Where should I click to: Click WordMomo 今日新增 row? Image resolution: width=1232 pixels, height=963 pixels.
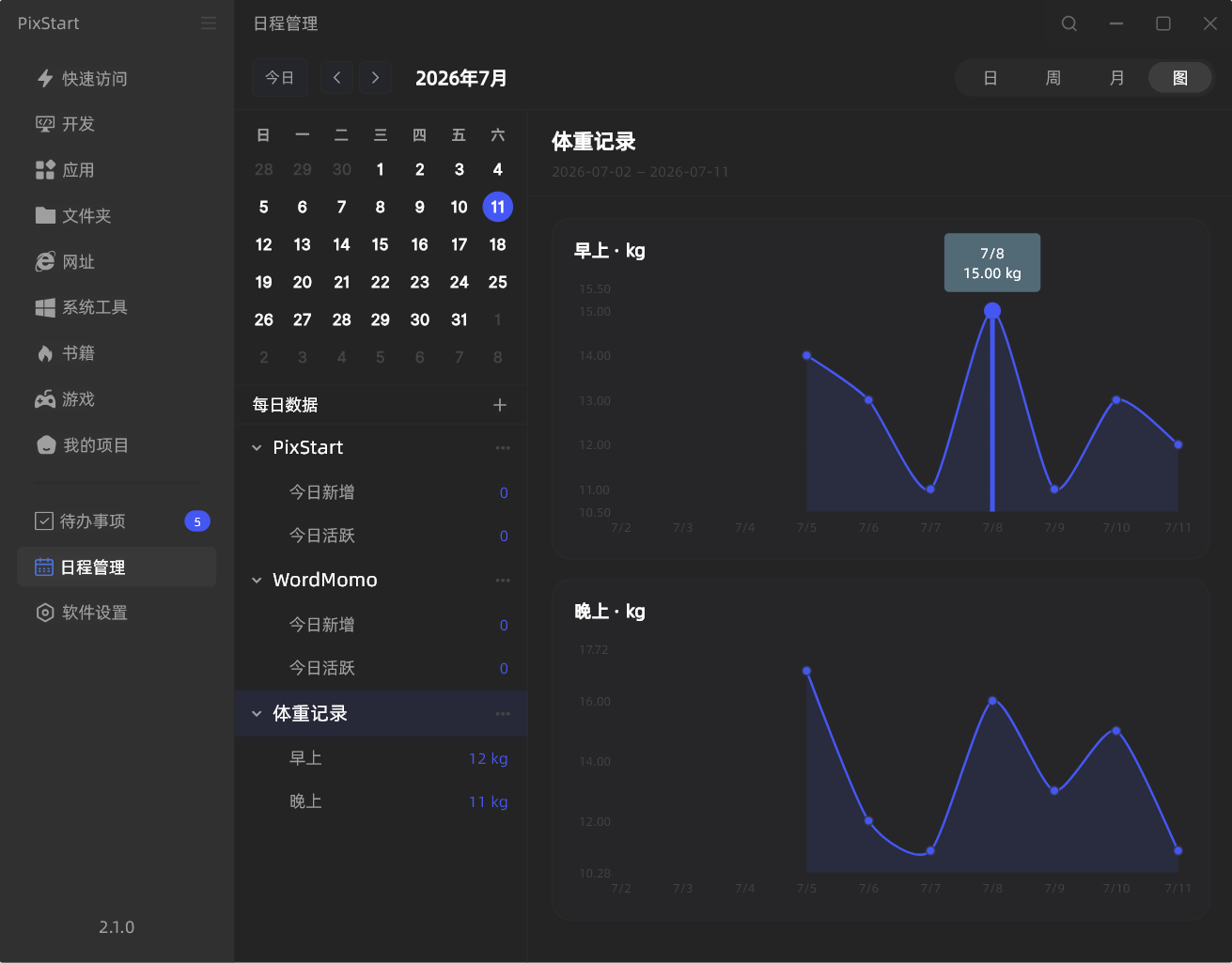381,625
